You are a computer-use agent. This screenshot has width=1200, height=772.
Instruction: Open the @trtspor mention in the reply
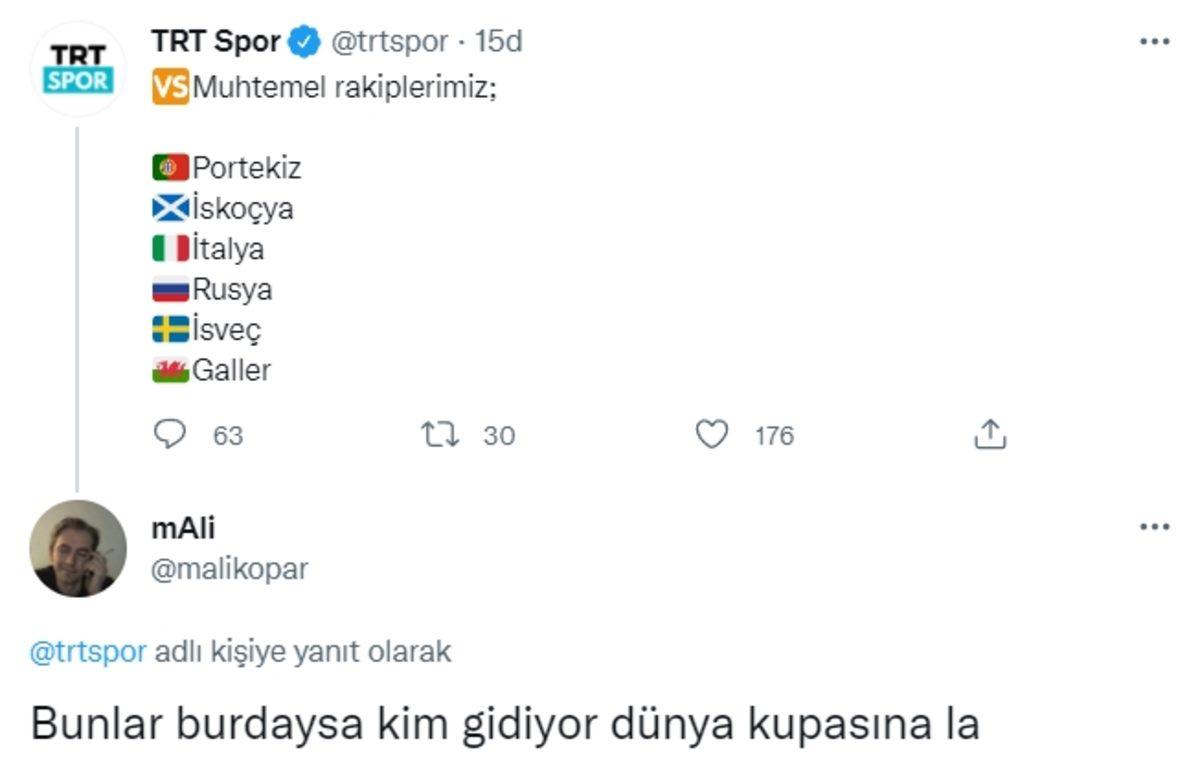coord(88,650)
